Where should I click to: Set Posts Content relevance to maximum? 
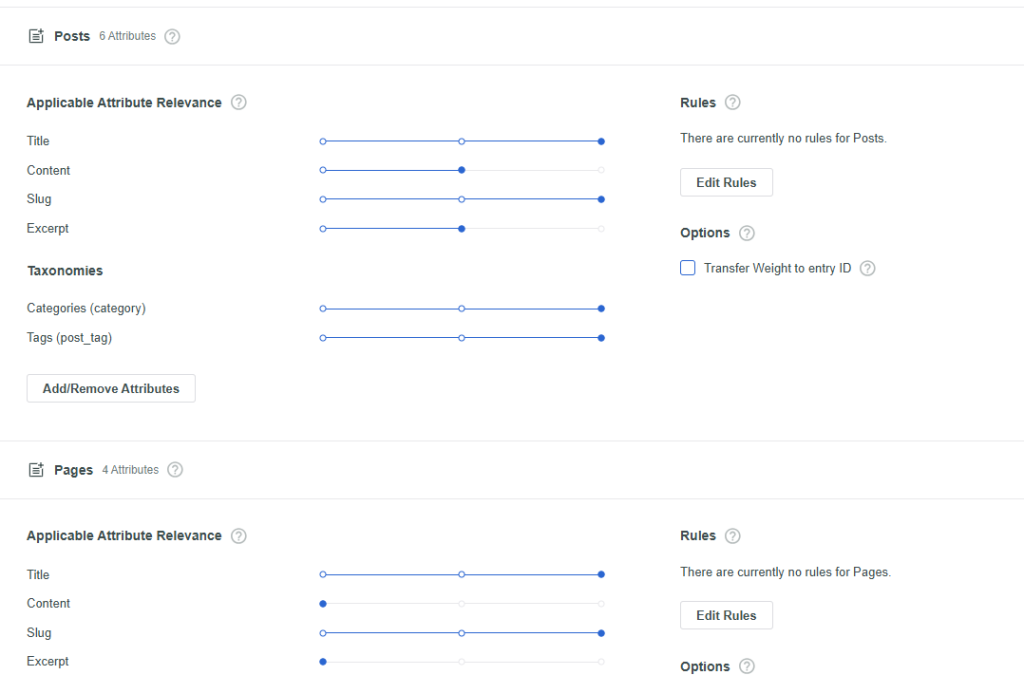(x=601, y=170)
